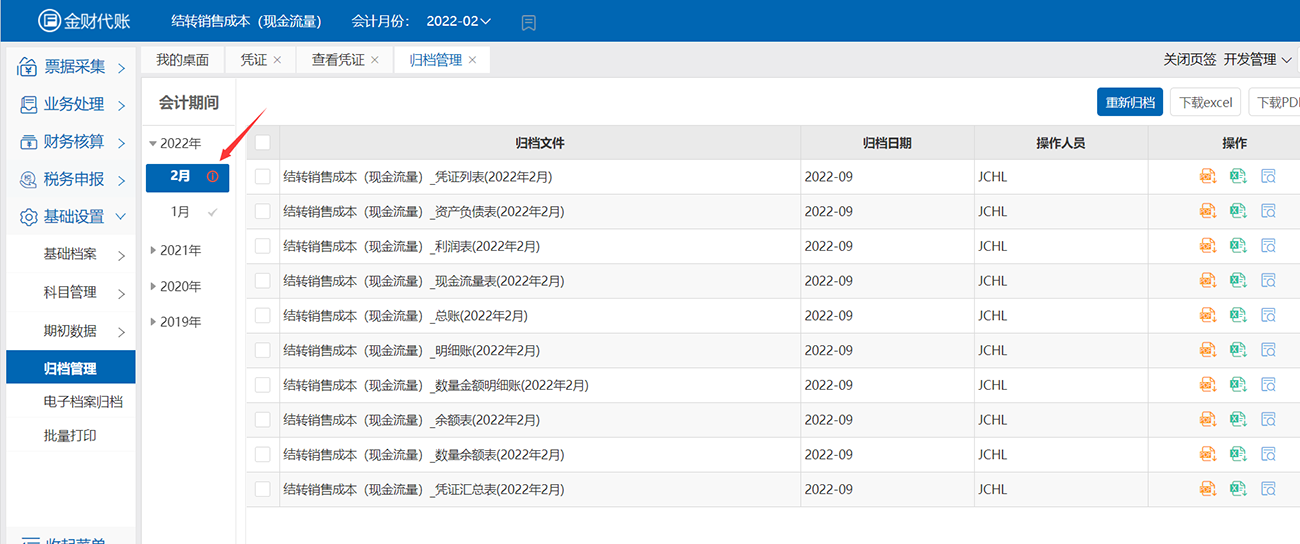Click the message icon in top header
This screenshot has height=544, width=1300.
click(x=529, y=21)
